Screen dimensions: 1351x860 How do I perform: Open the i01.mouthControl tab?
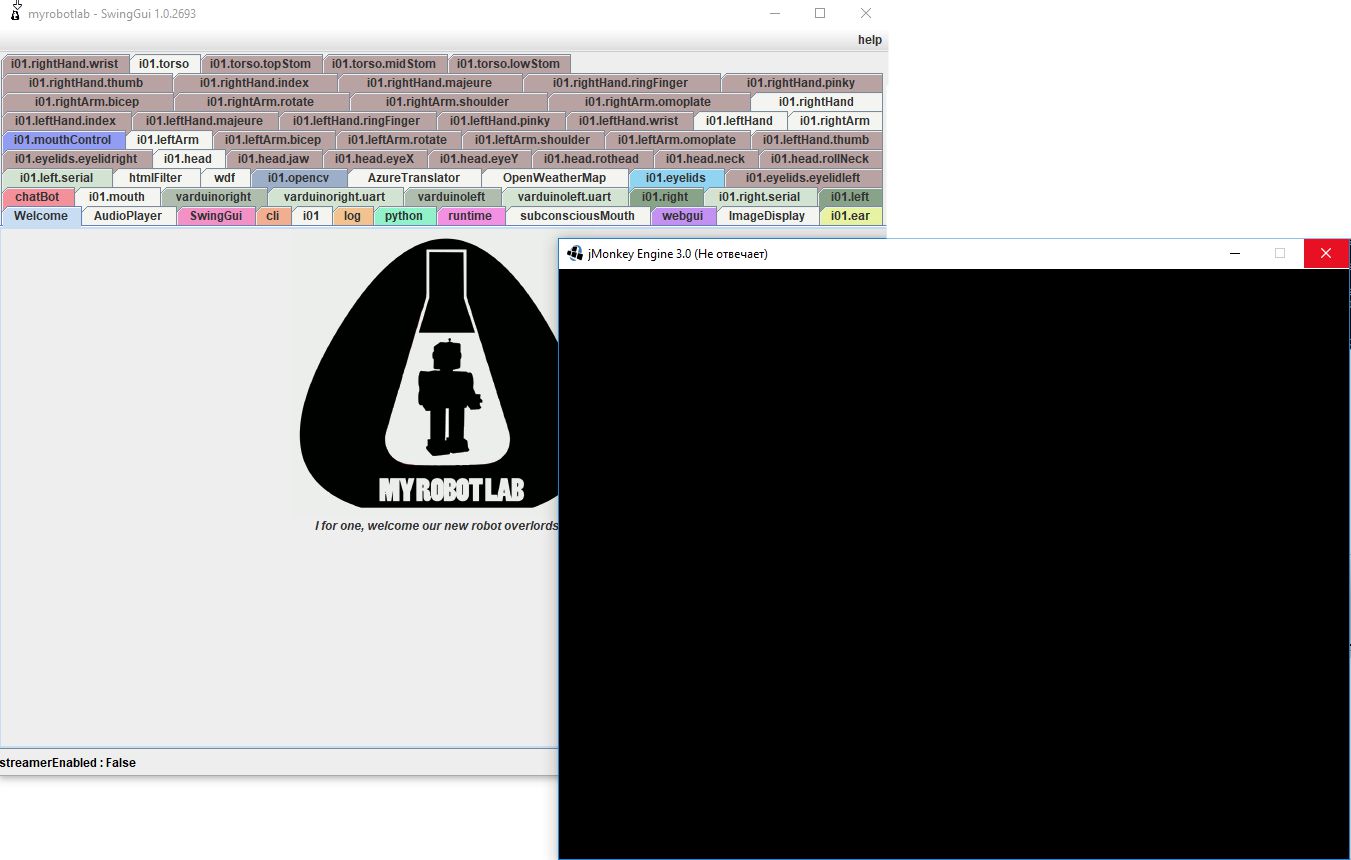tap(63, 140)
